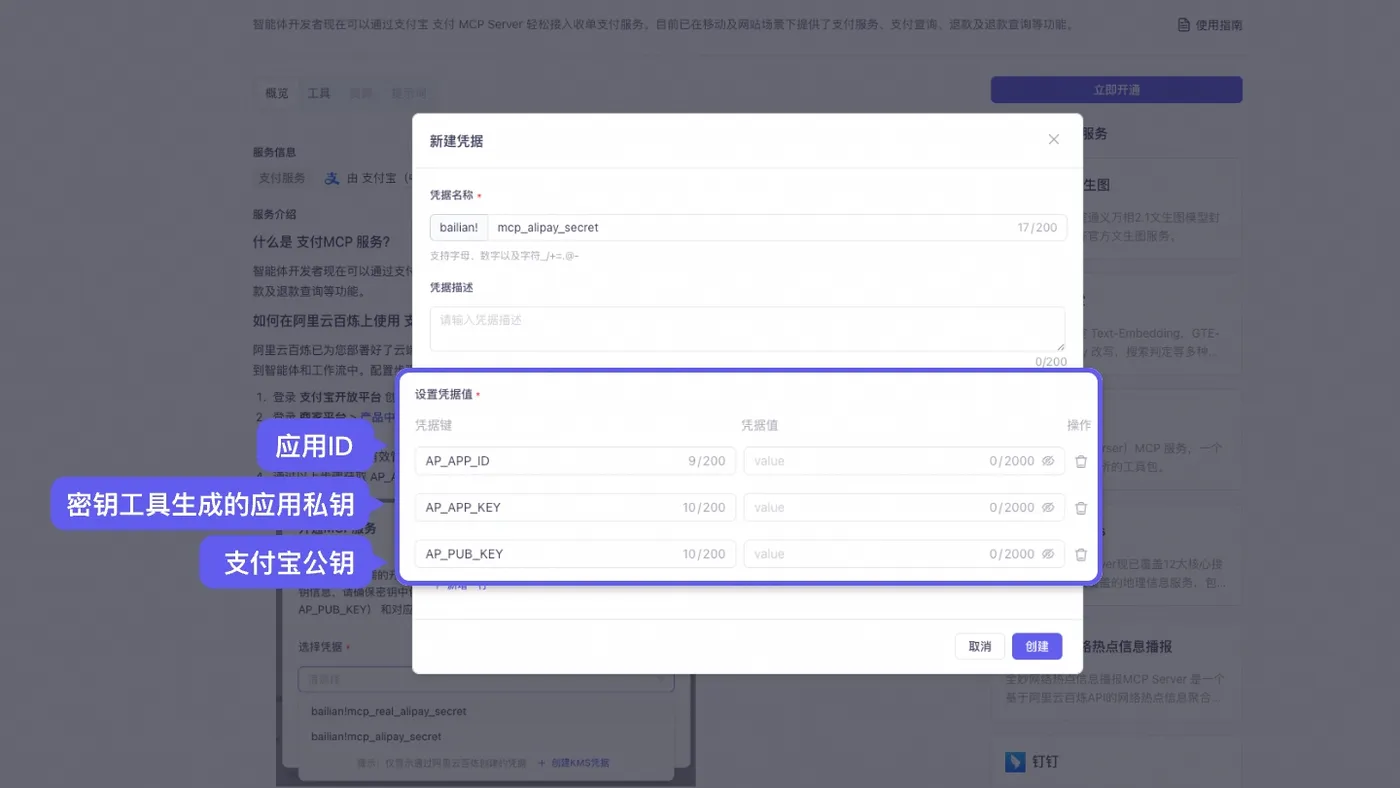The width and height of the screenshot is (1400, 788).
Task: Click the 支付宝 logo beside 支付服务
Action: (x=332, y=178)
